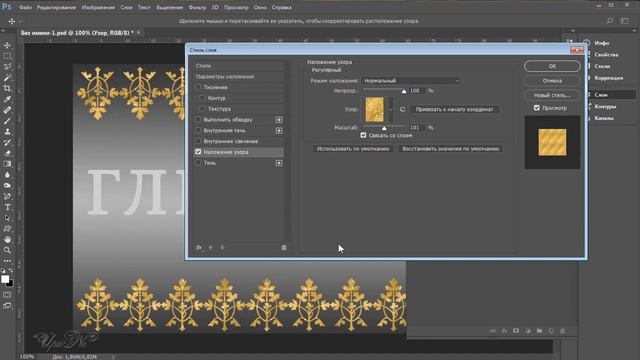Select the Move tool in the toolbar

pos(7,45)
